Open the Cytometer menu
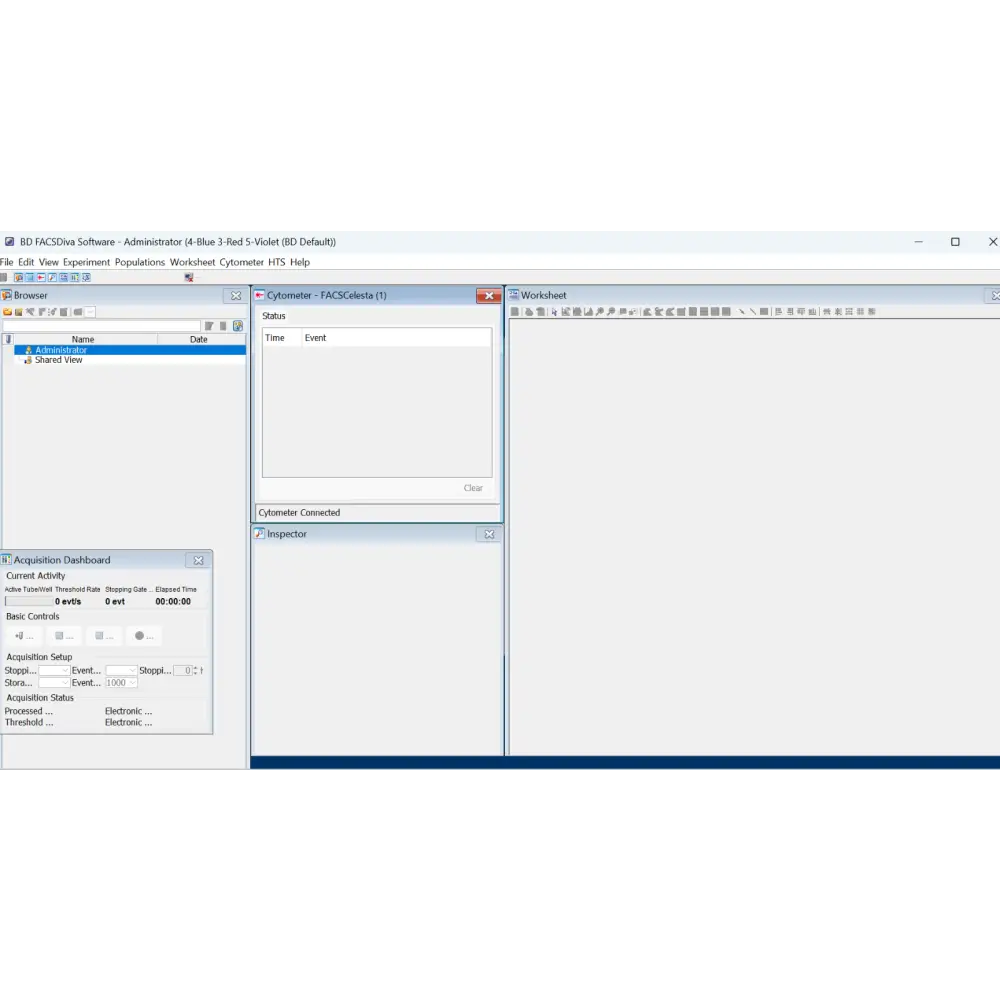 pyautogui.click(x=241, y=262)
